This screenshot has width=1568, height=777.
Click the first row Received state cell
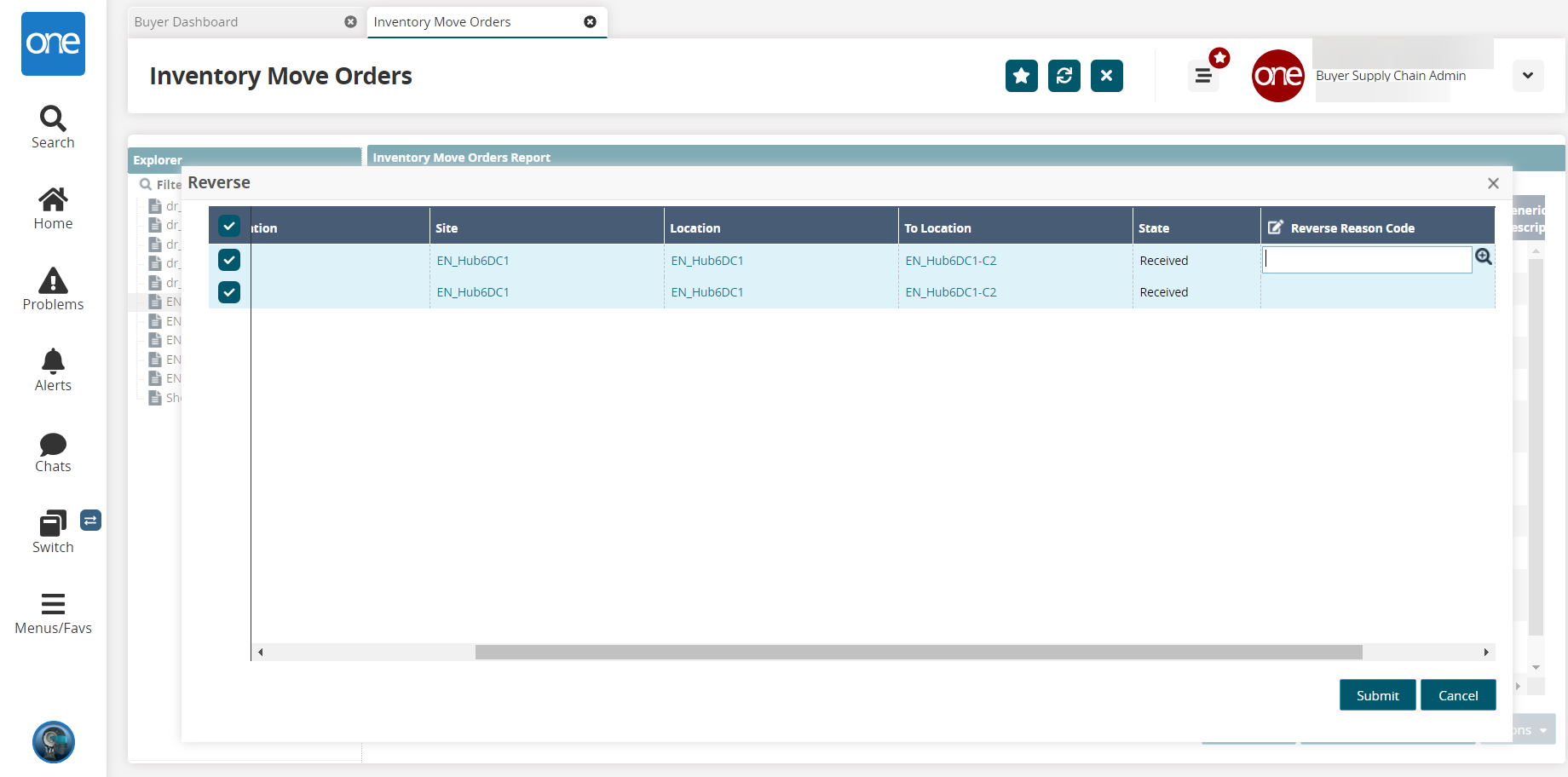click(1196, 261)
